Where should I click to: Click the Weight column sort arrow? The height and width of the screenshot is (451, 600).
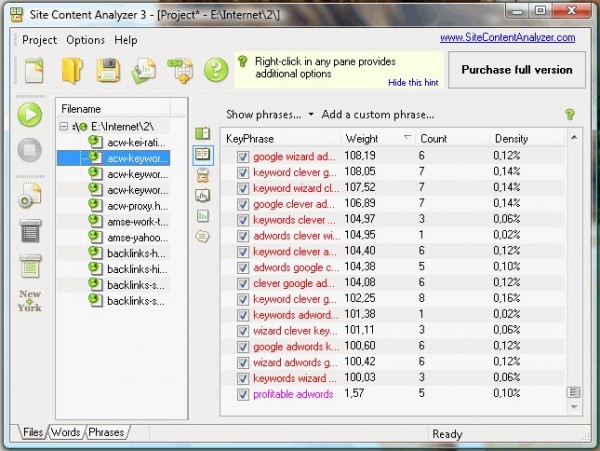[407, 137]
